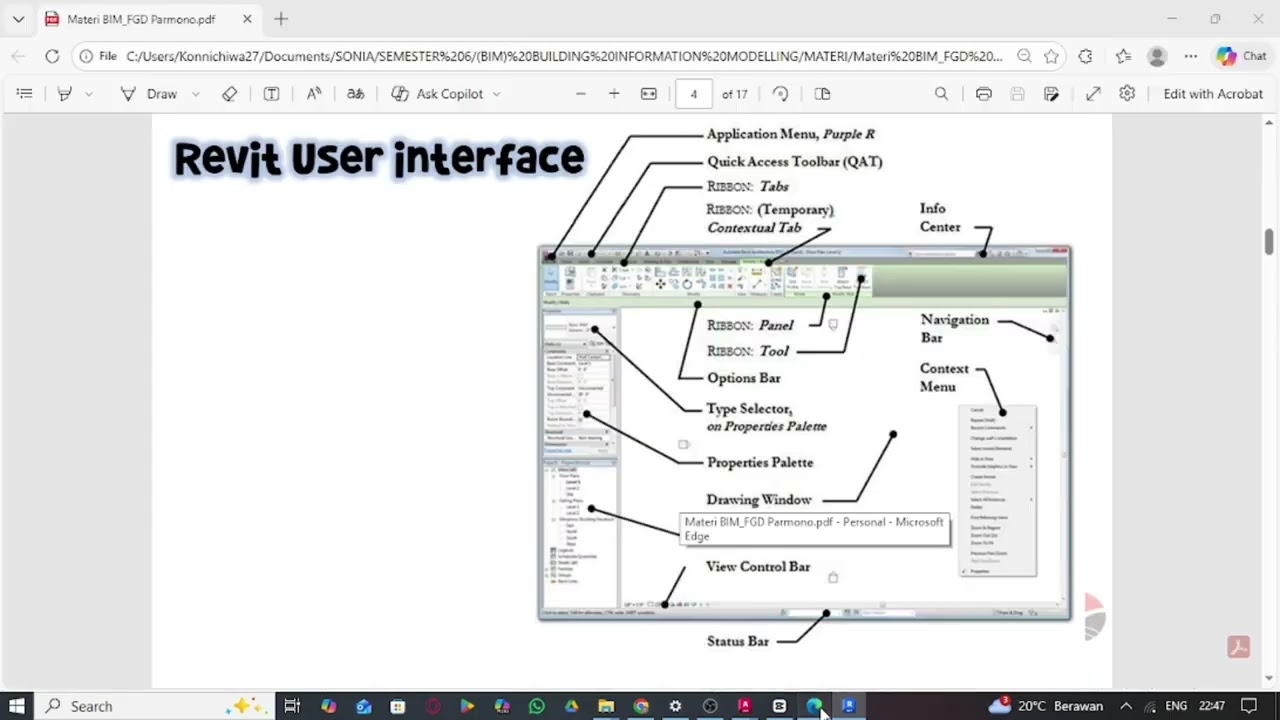Open the Favorites list
This screenshot has height=720, width=1280.
click(x=1123, y=56)
